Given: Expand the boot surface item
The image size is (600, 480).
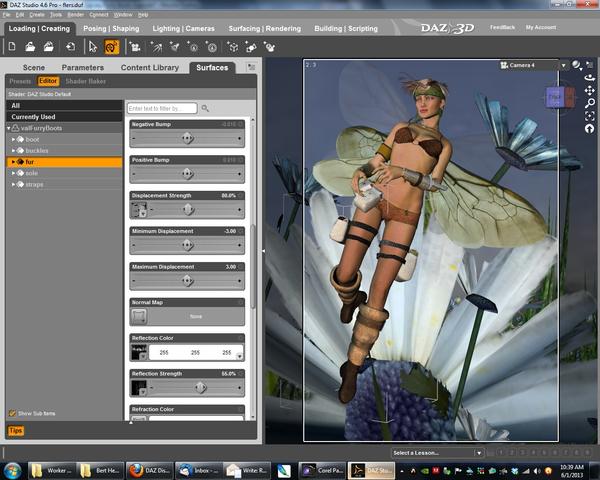Looking at the screenshot, I should coord(13,139).
